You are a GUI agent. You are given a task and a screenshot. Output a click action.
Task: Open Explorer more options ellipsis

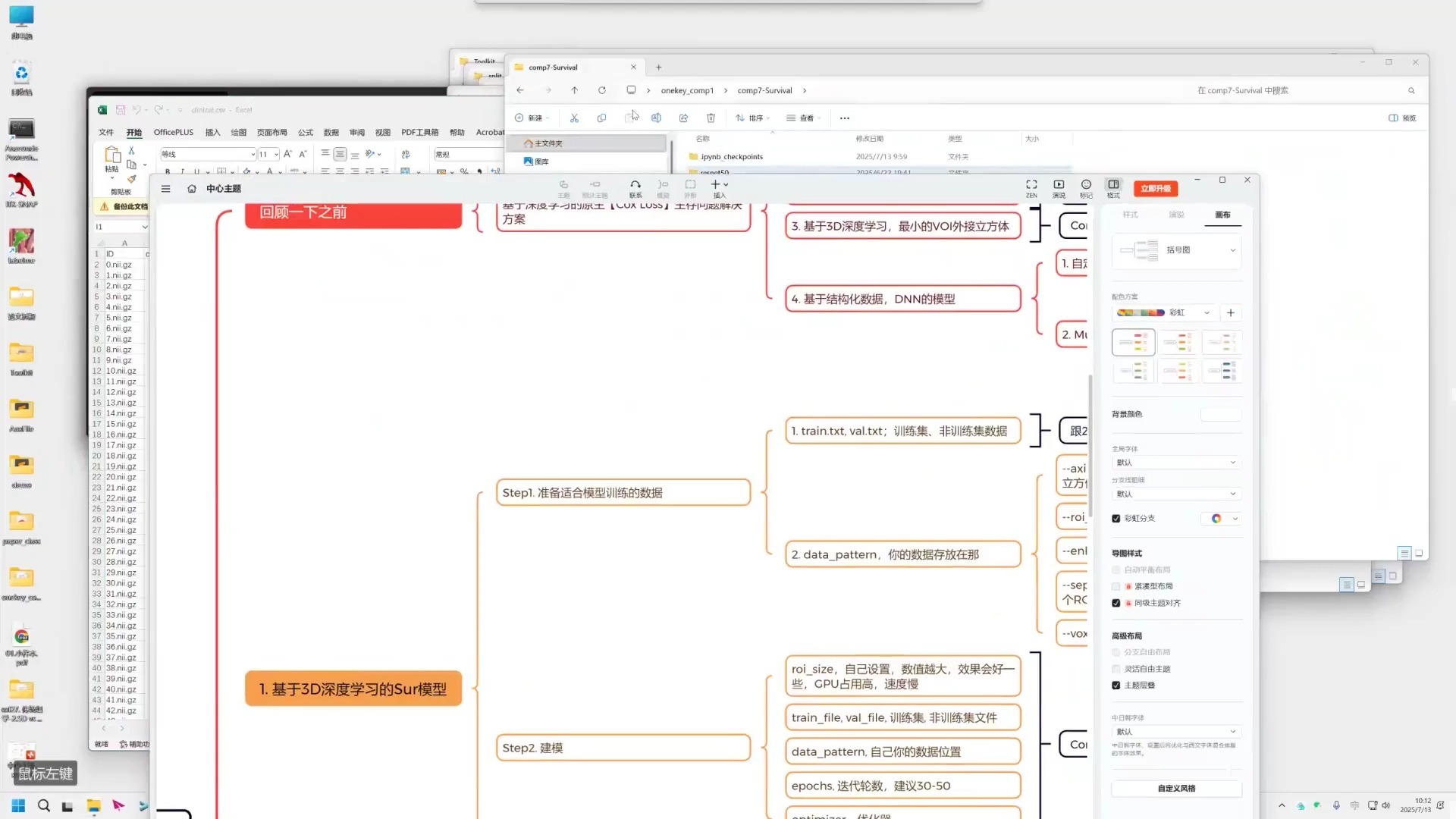845,118
